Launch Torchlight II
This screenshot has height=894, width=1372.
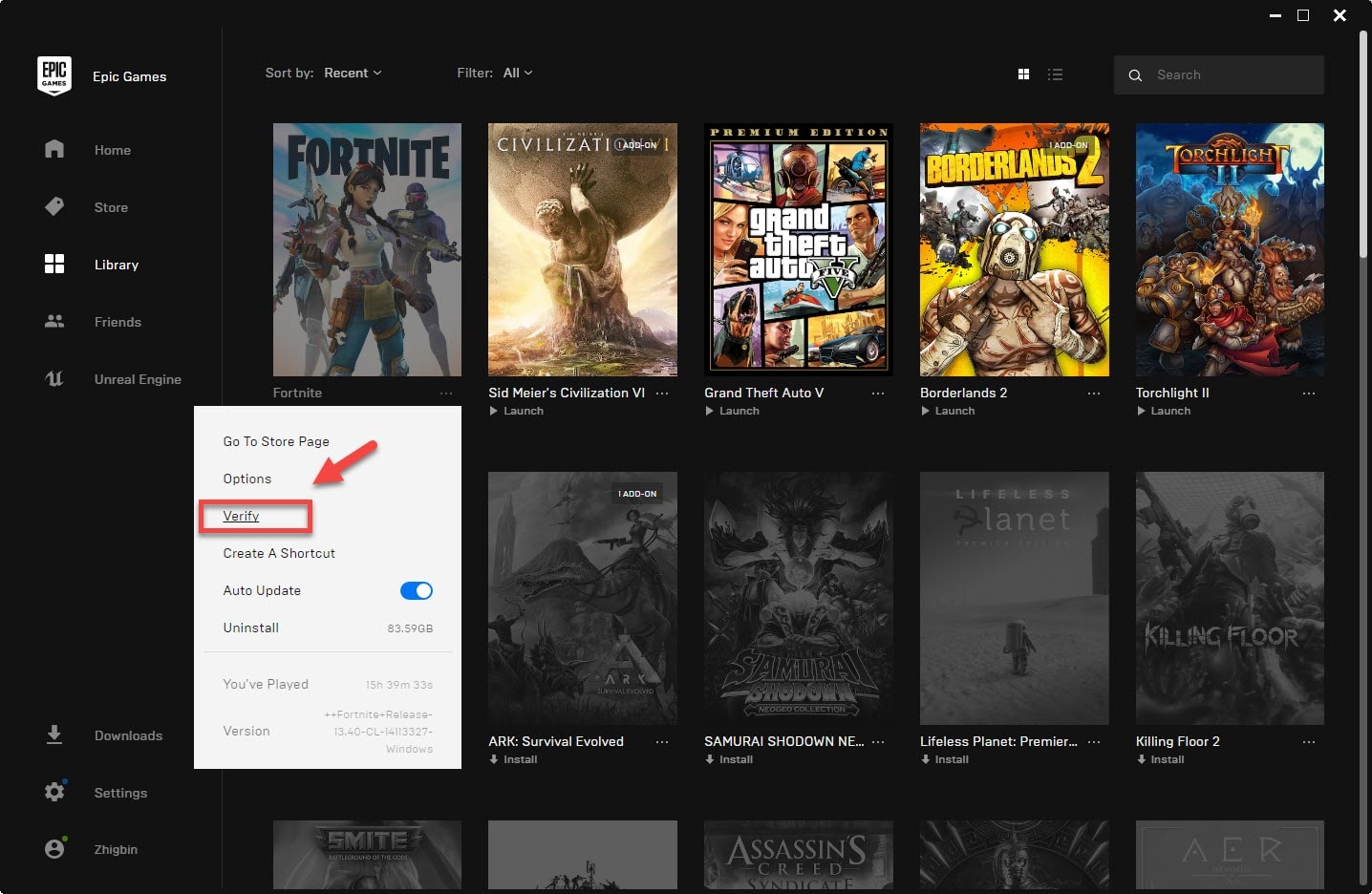coord(1164,411)
